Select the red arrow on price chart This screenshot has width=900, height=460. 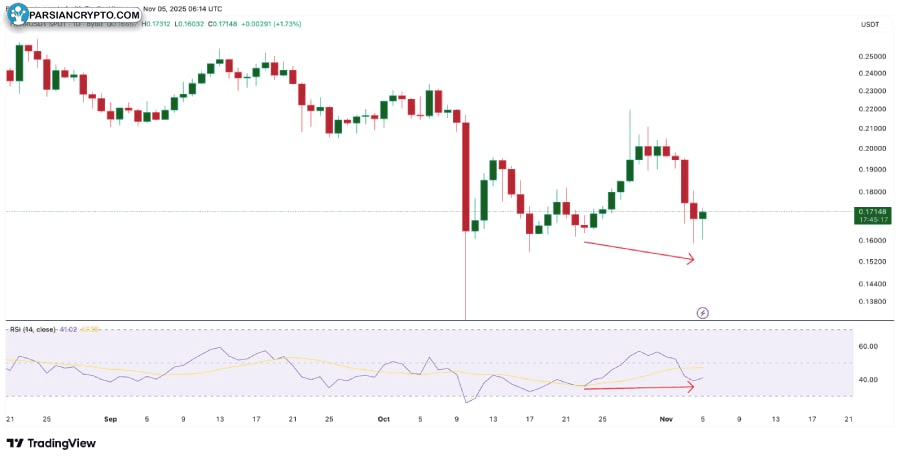638,251
